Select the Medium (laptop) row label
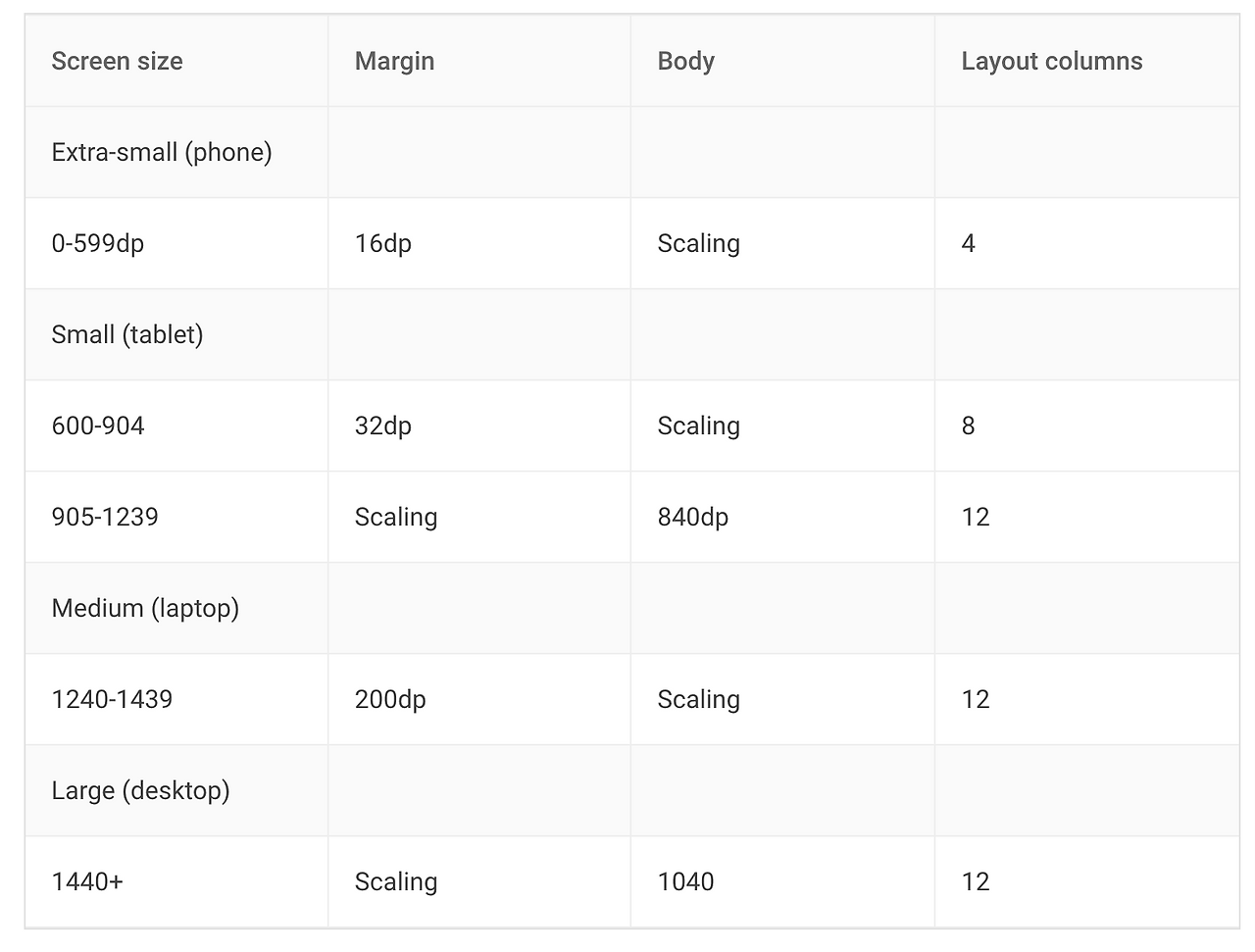The width and height of the screenshot is (1255, 952). (145, 608)
